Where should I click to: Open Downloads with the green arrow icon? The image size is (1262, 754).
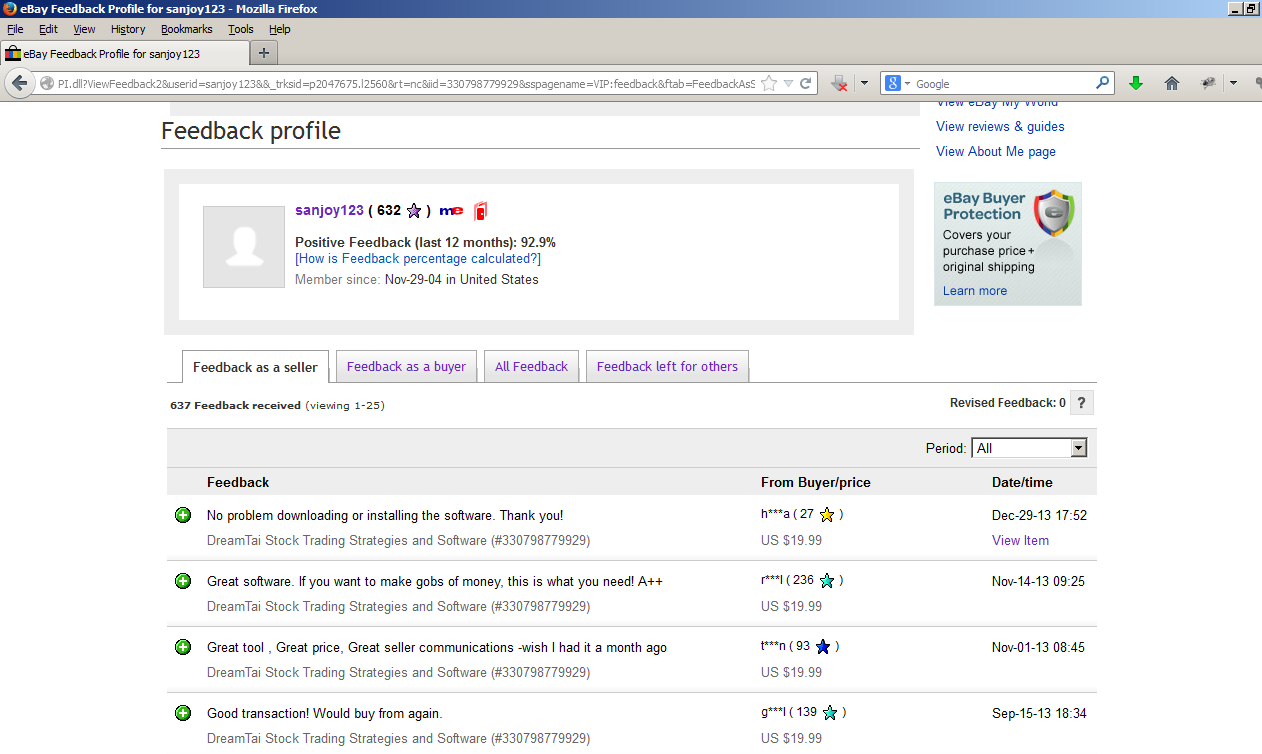[1135, 83]
